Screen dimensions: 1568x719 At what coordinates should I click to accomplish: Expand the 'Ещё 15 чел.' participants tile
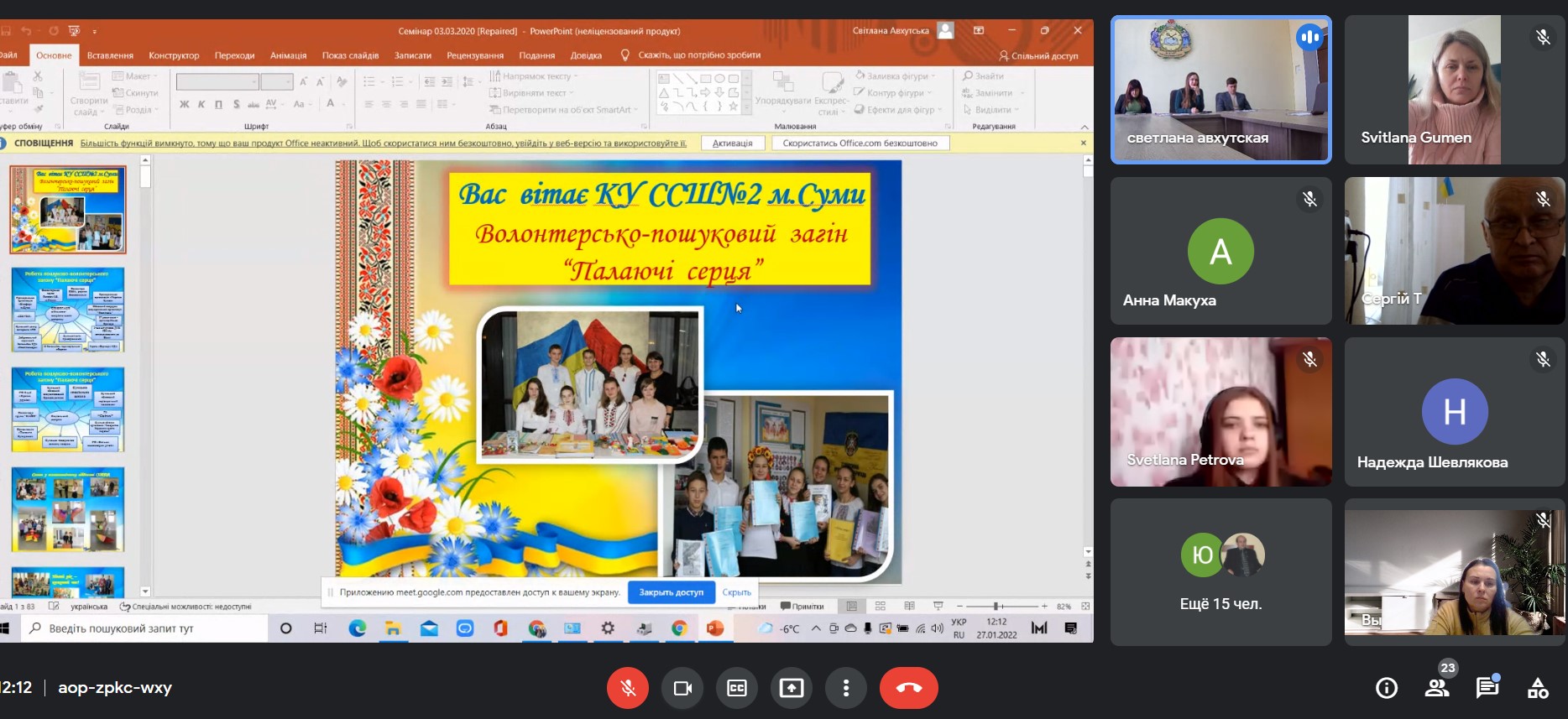click(1220, 572)
